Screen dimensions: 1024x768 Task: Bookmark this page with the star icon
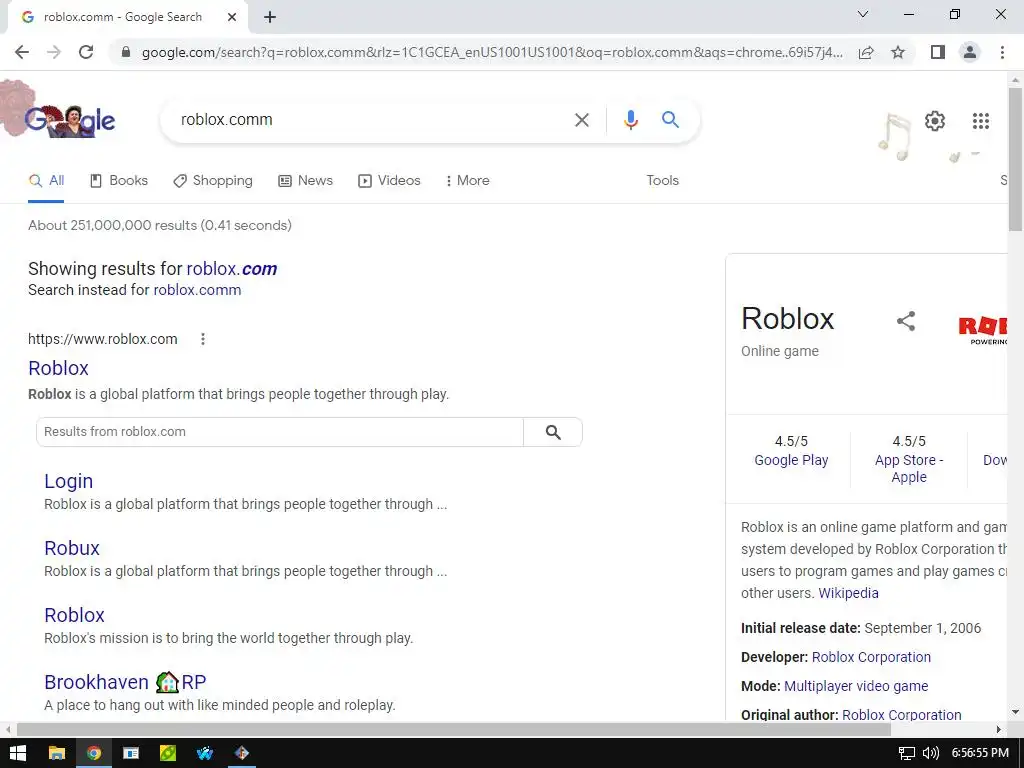(898, 52)
